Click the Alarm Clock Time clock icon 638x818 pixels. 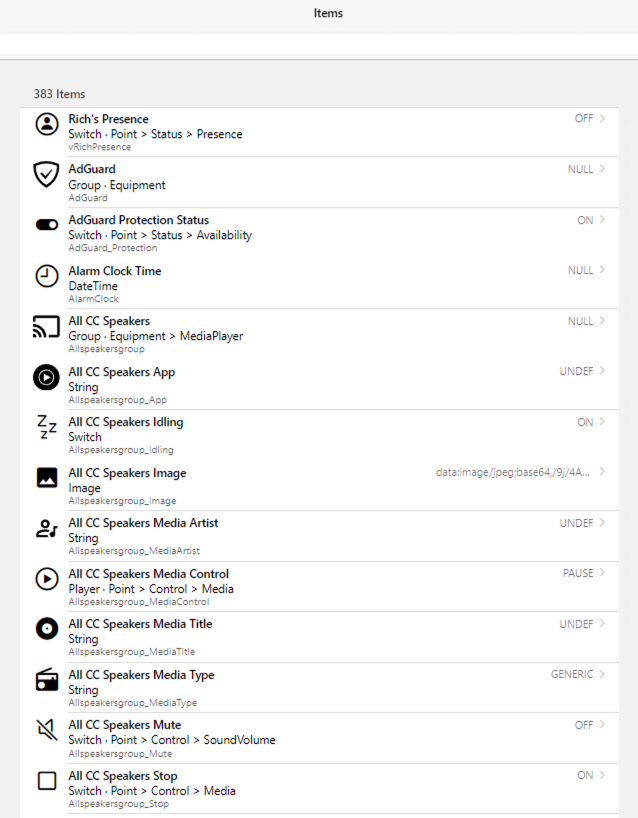47,276
